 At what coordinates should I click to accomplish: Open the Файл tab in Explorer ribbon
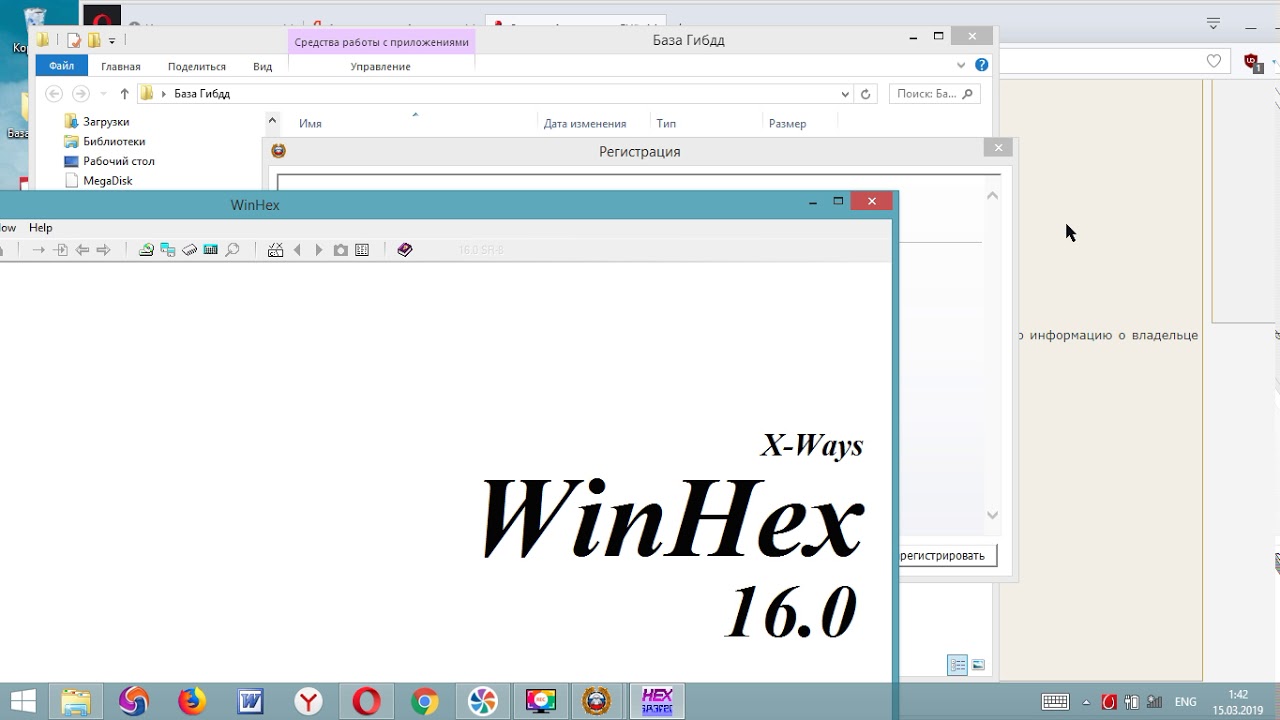pyautogui.click(x=61, y=66)
